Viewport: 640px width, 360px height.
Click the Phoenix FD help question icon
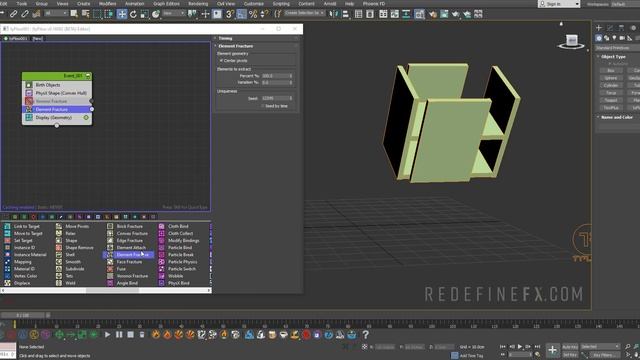coord(366,335)
